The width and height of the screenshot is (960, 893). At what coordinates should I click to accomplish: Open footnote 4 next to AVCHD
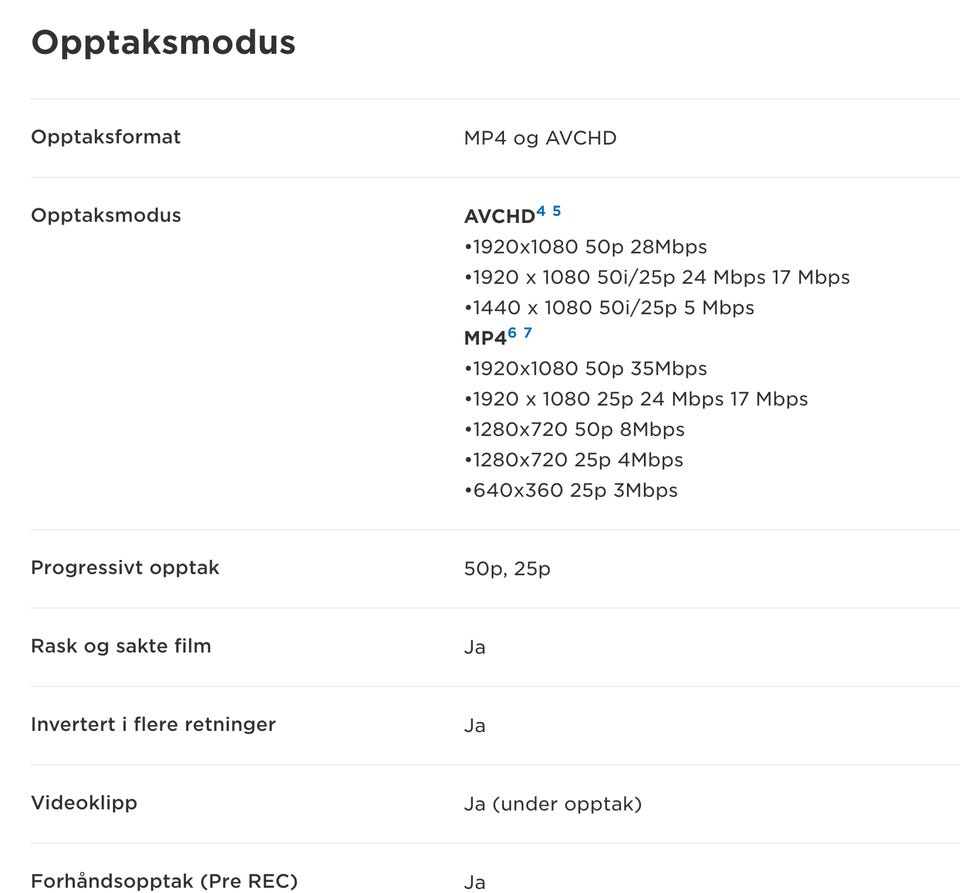pos(541,211)
